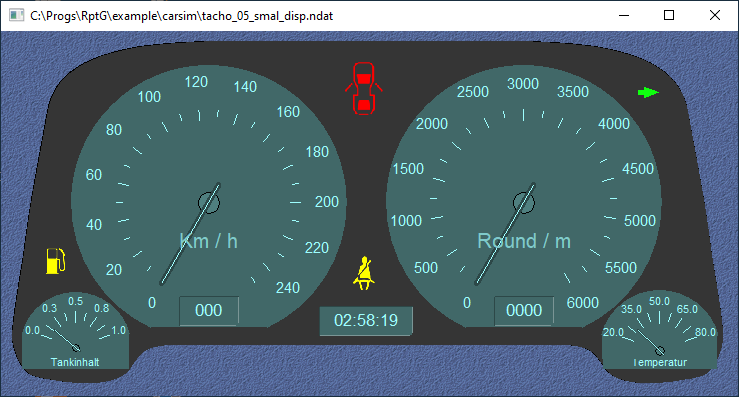The image size is (739, 397).
Task: Click the Km / h label
Action: [x=209, y=241]
